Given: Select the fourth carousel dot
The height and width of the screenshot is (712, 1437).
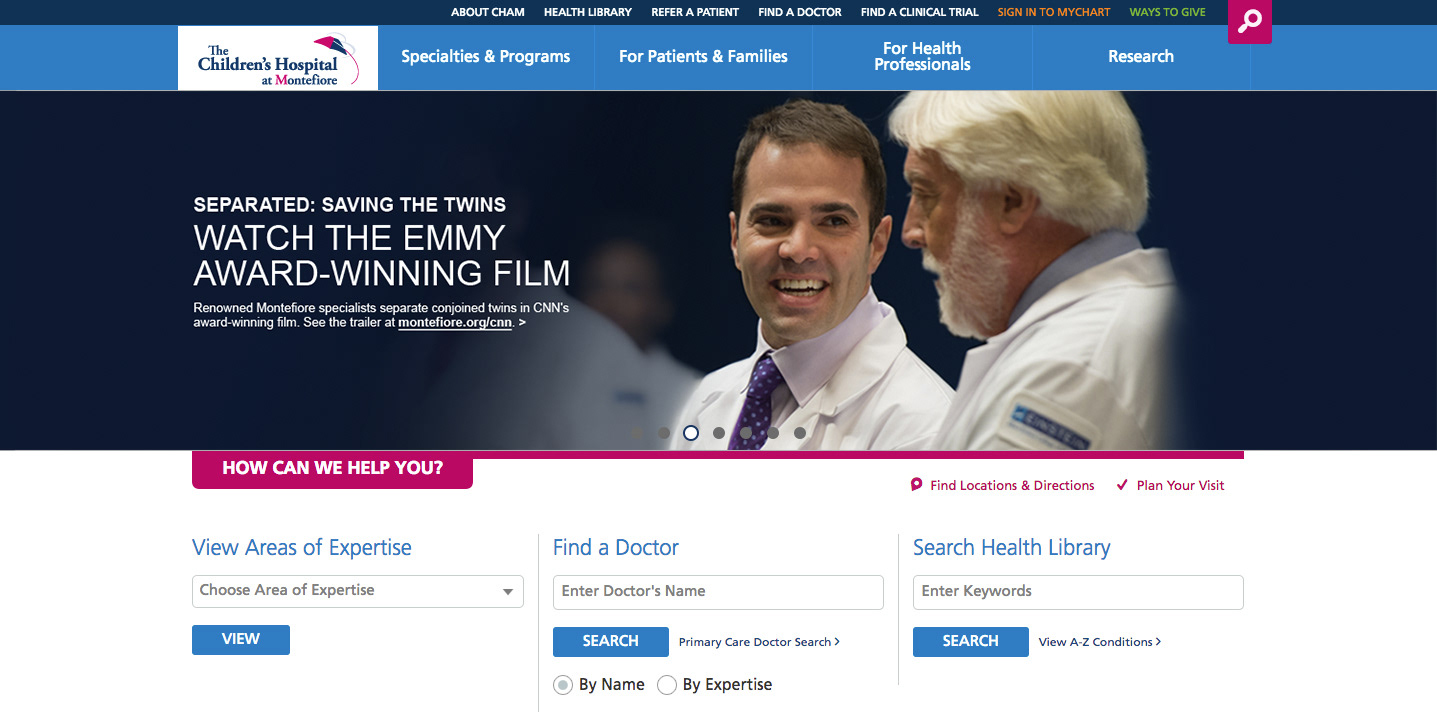Looking at the screenshot, I should [x=719, y=433].
